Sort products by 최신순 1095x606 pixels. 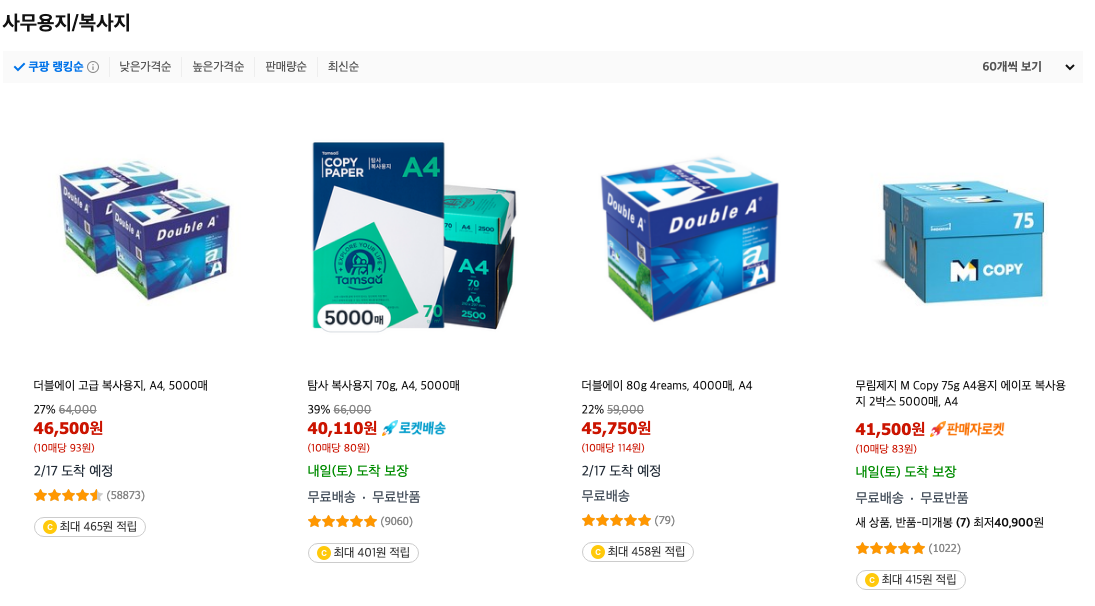tap(343, 67)
